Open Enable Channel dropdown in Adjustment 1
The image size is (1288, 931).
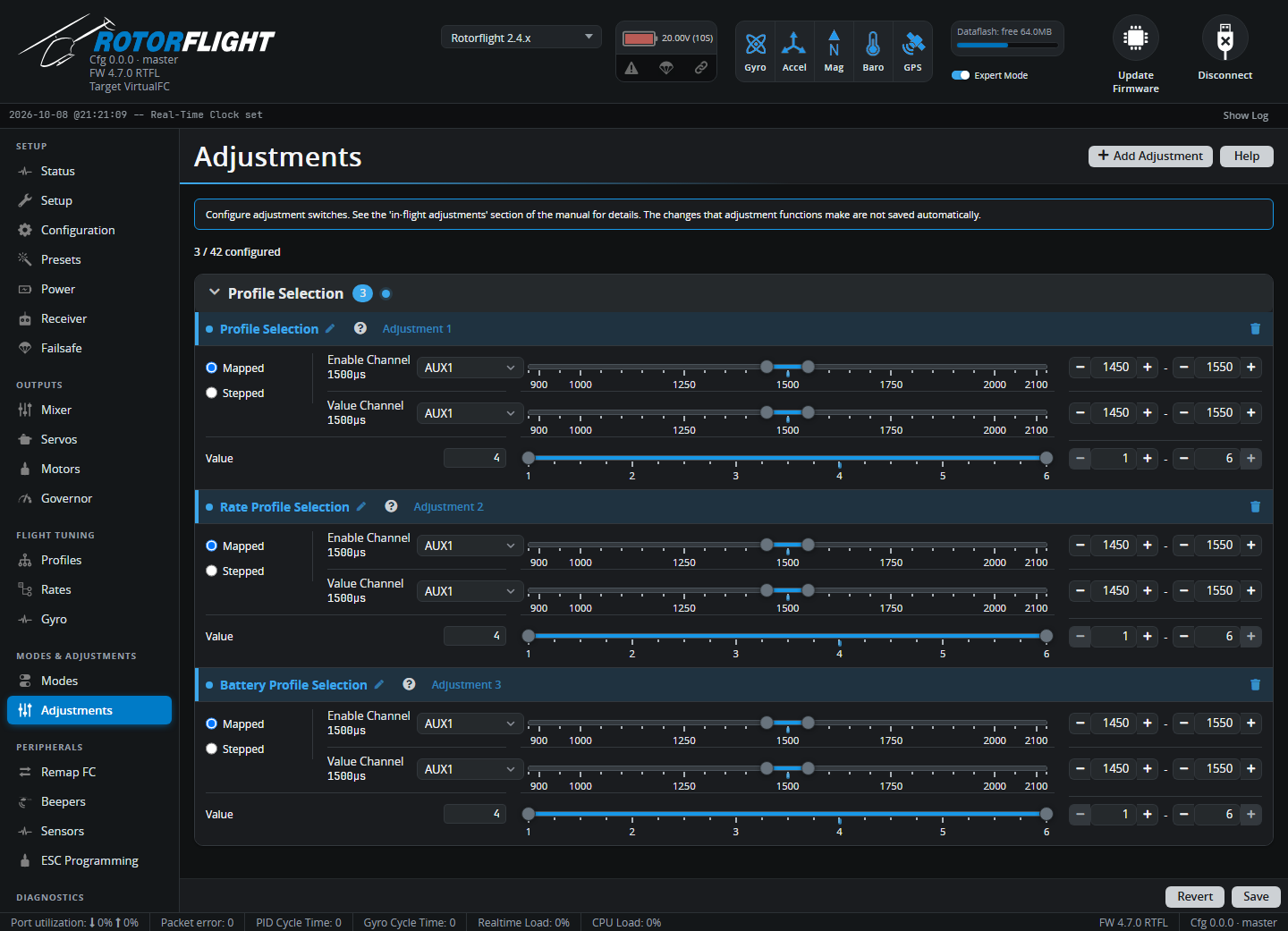470,368
